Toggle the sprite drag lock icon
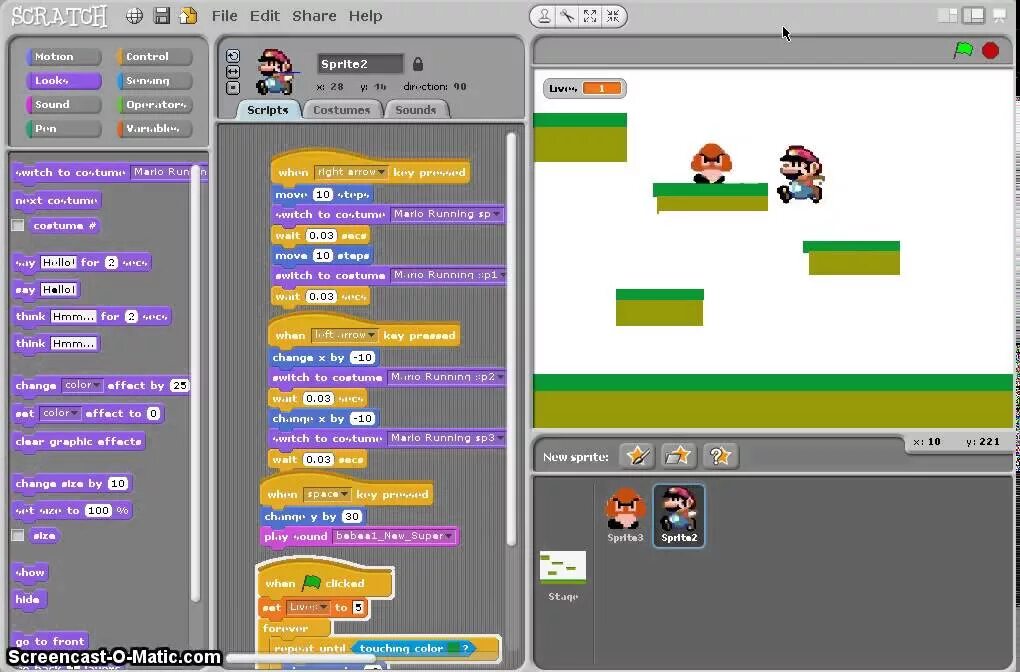 click(x=418, y=64)
